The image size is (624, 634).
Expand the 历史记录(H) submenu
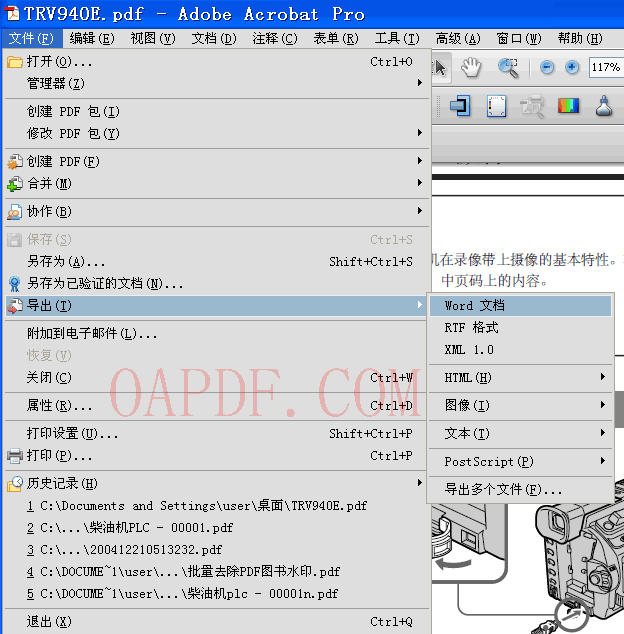pos(217,484)
